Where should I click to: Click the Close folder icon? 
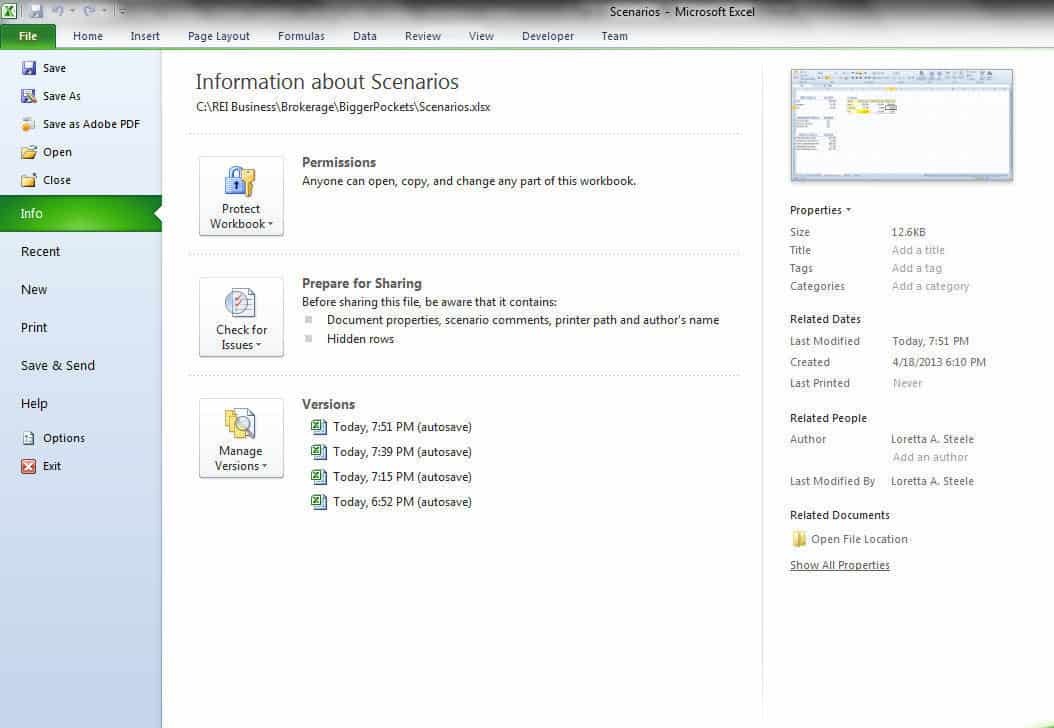click(x=29, y=180)
